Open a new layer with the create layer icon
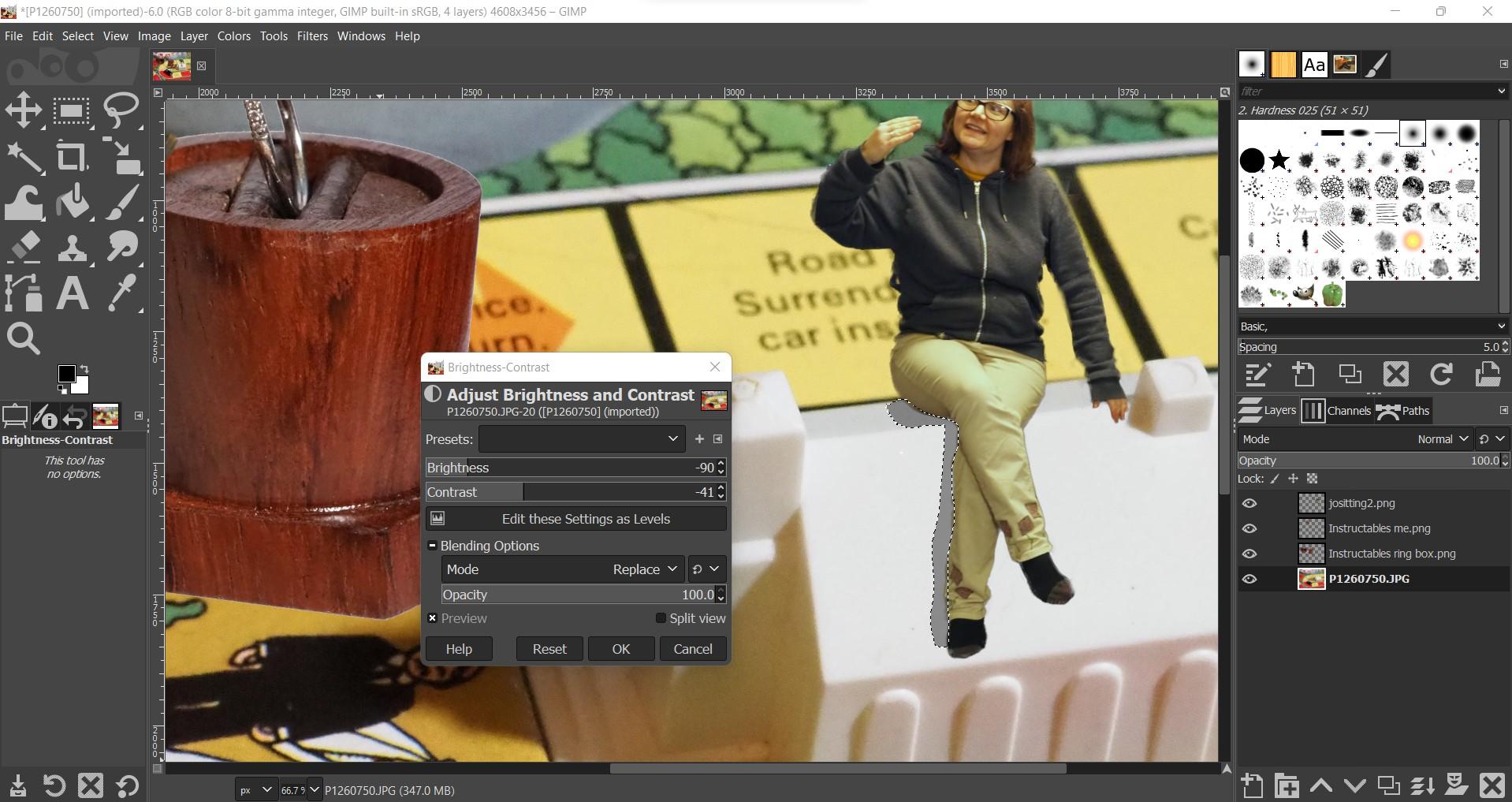The width and height of the screenshot is (1512, 802). 1251,785
